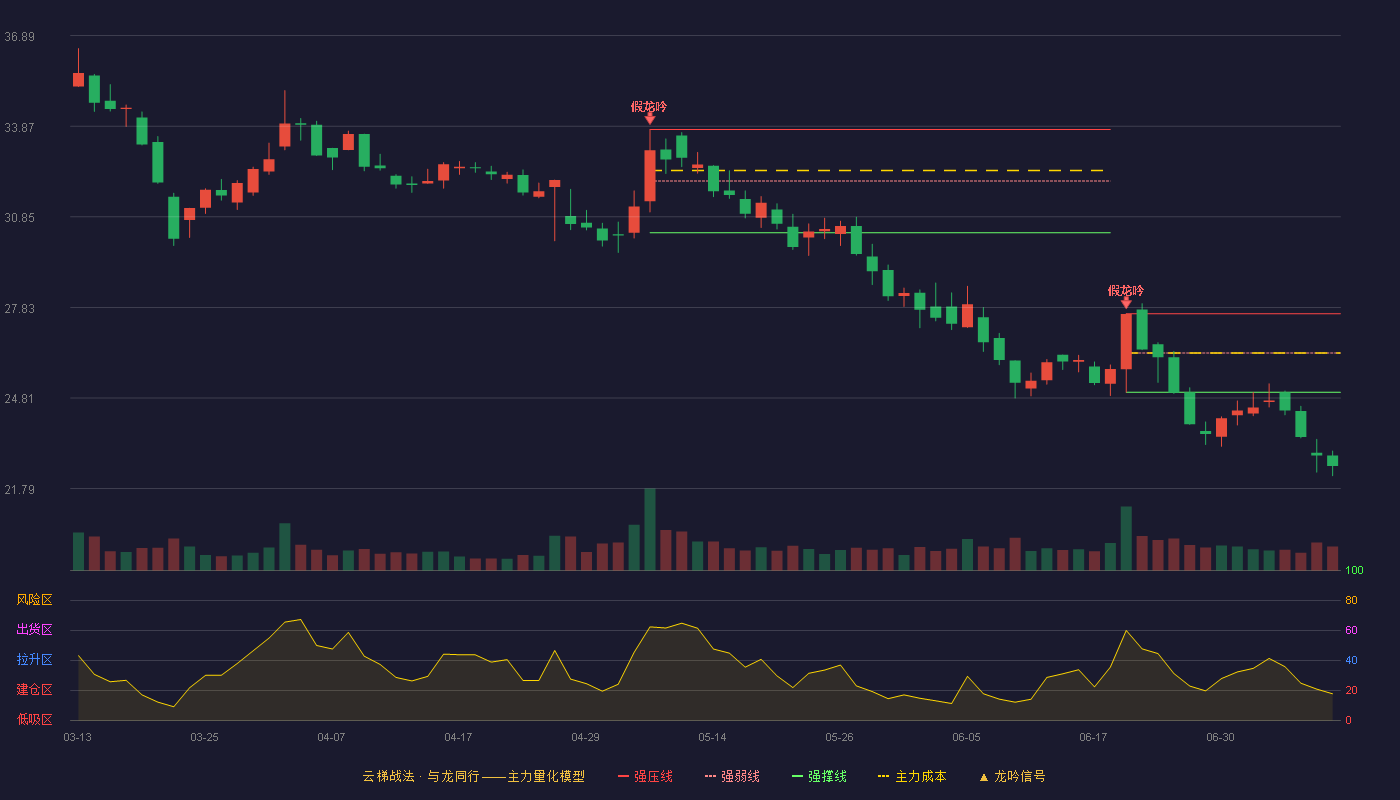Click the first 假龙吟 red arrow marker
The width and height of the screenshot is (1400, 800).
pos(650,118)
